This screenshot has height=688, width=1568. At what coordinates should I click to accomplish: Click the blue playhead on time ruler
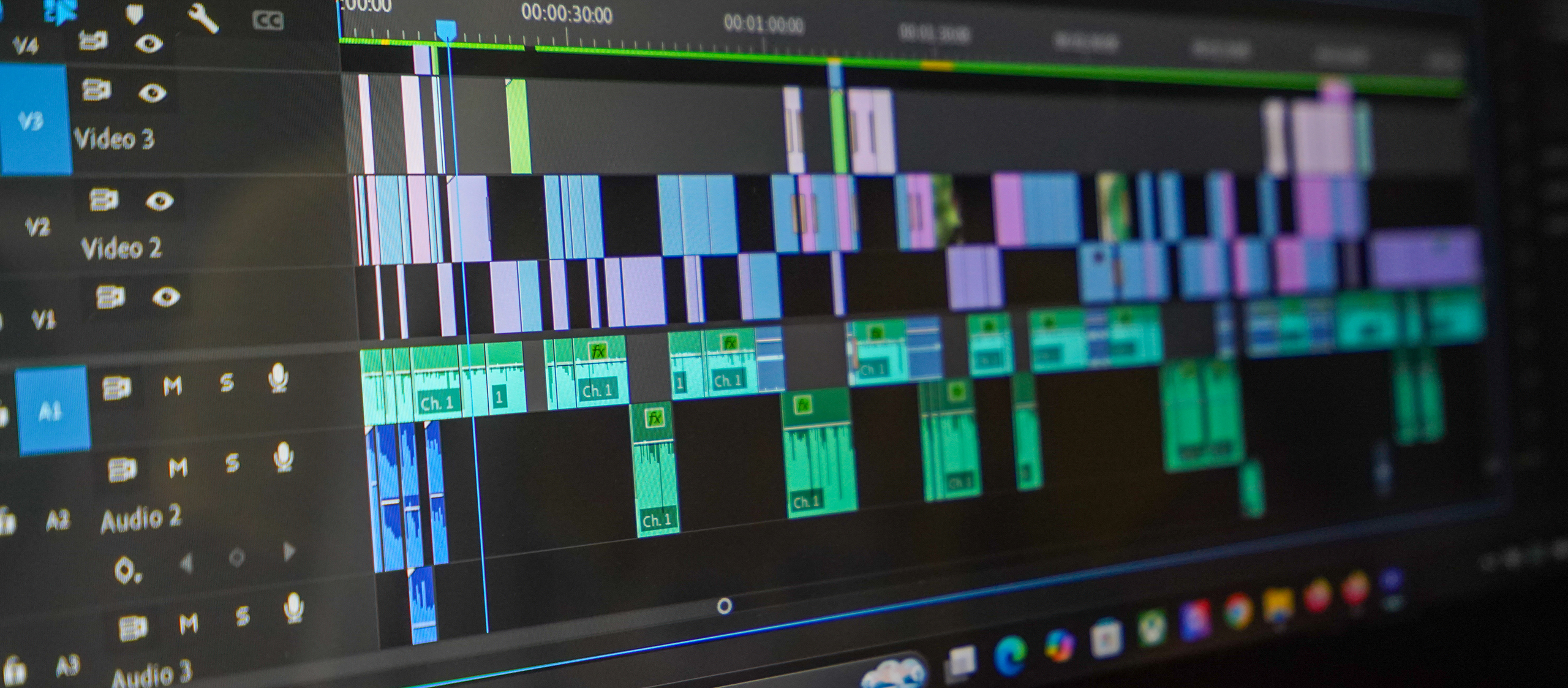[x=446, y=29]
